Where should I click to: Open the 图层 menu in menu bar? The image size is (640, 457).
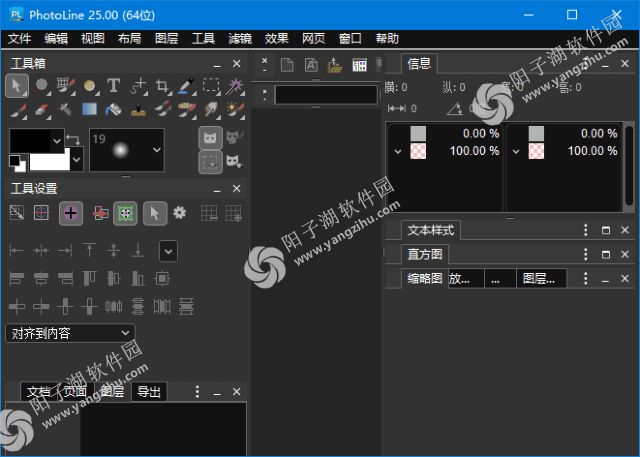(x=167, y=38)
